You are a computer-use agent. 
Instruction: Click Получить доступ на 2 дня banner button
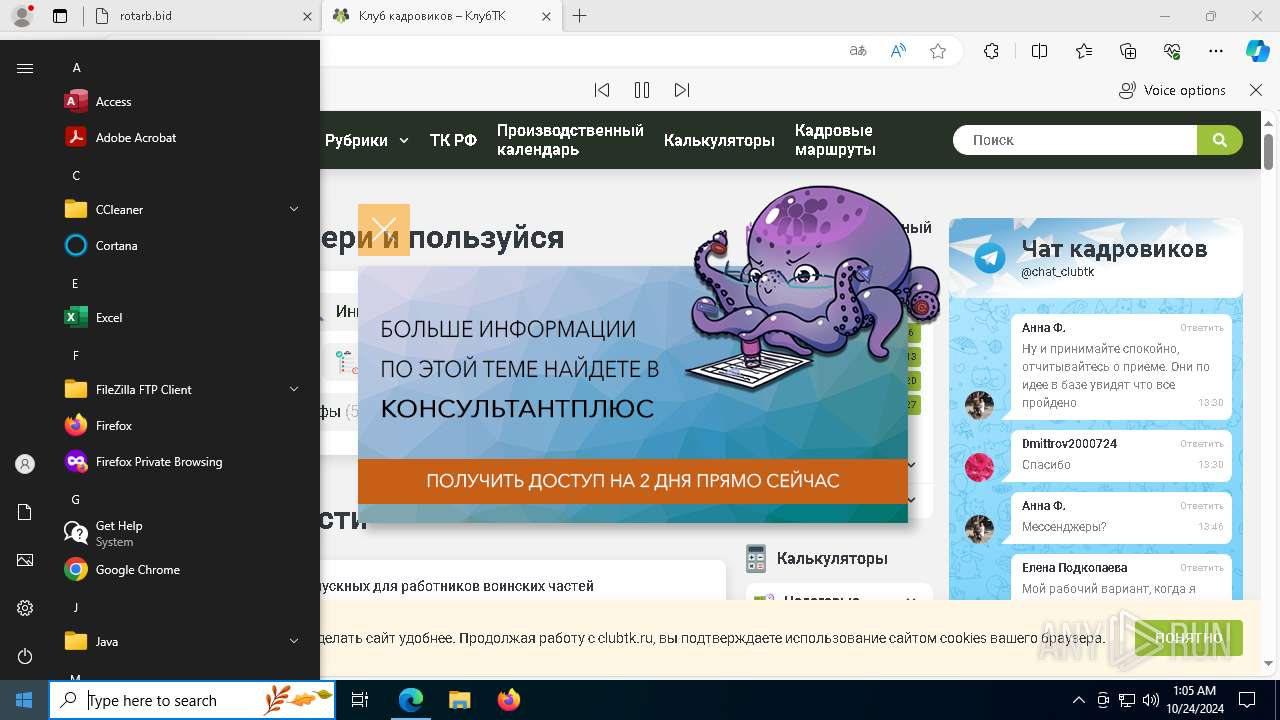click(632, 481)
